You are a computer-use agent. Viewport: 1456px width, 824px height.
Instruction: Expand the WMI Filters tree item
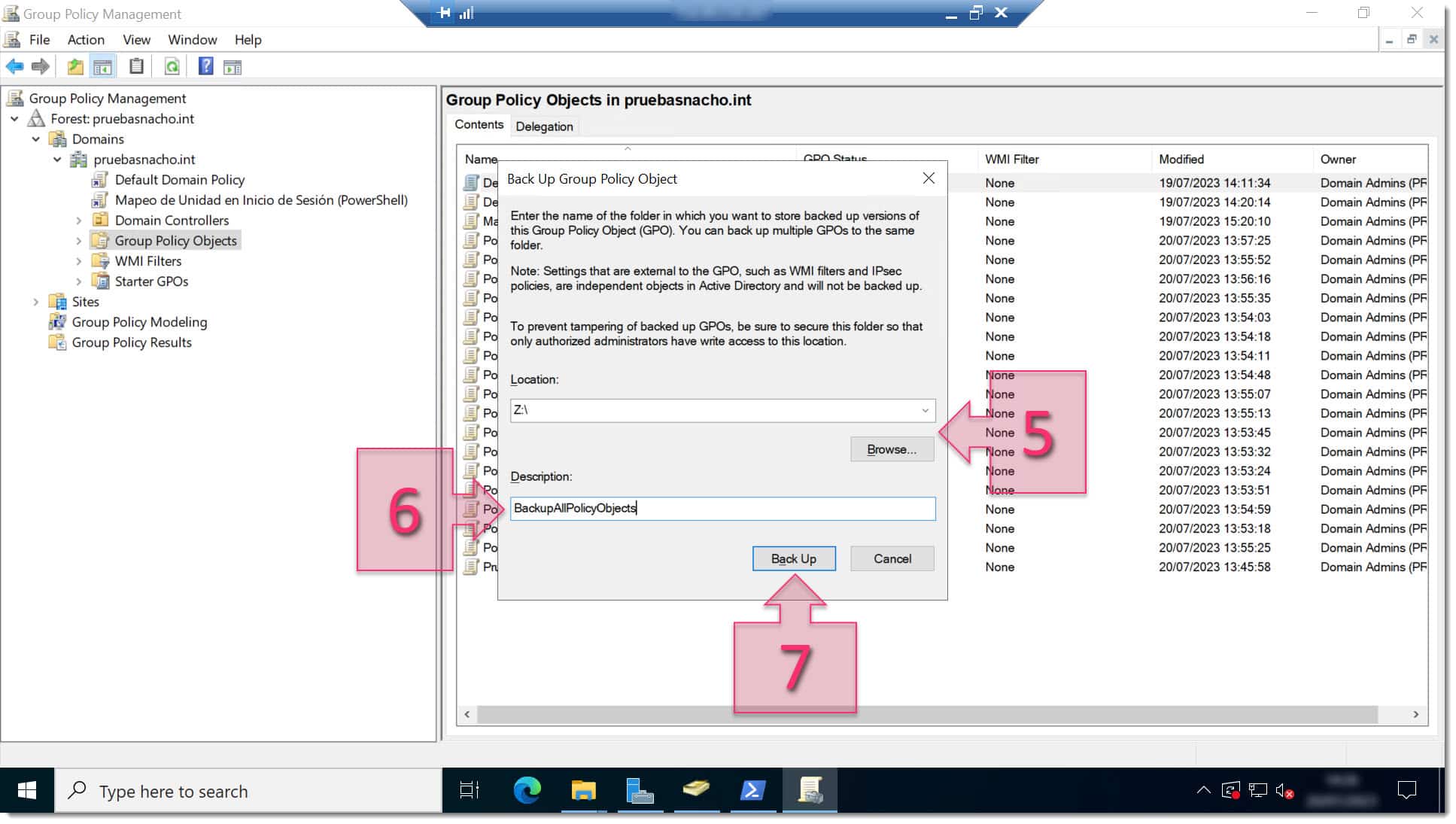(x=80, y=260)
